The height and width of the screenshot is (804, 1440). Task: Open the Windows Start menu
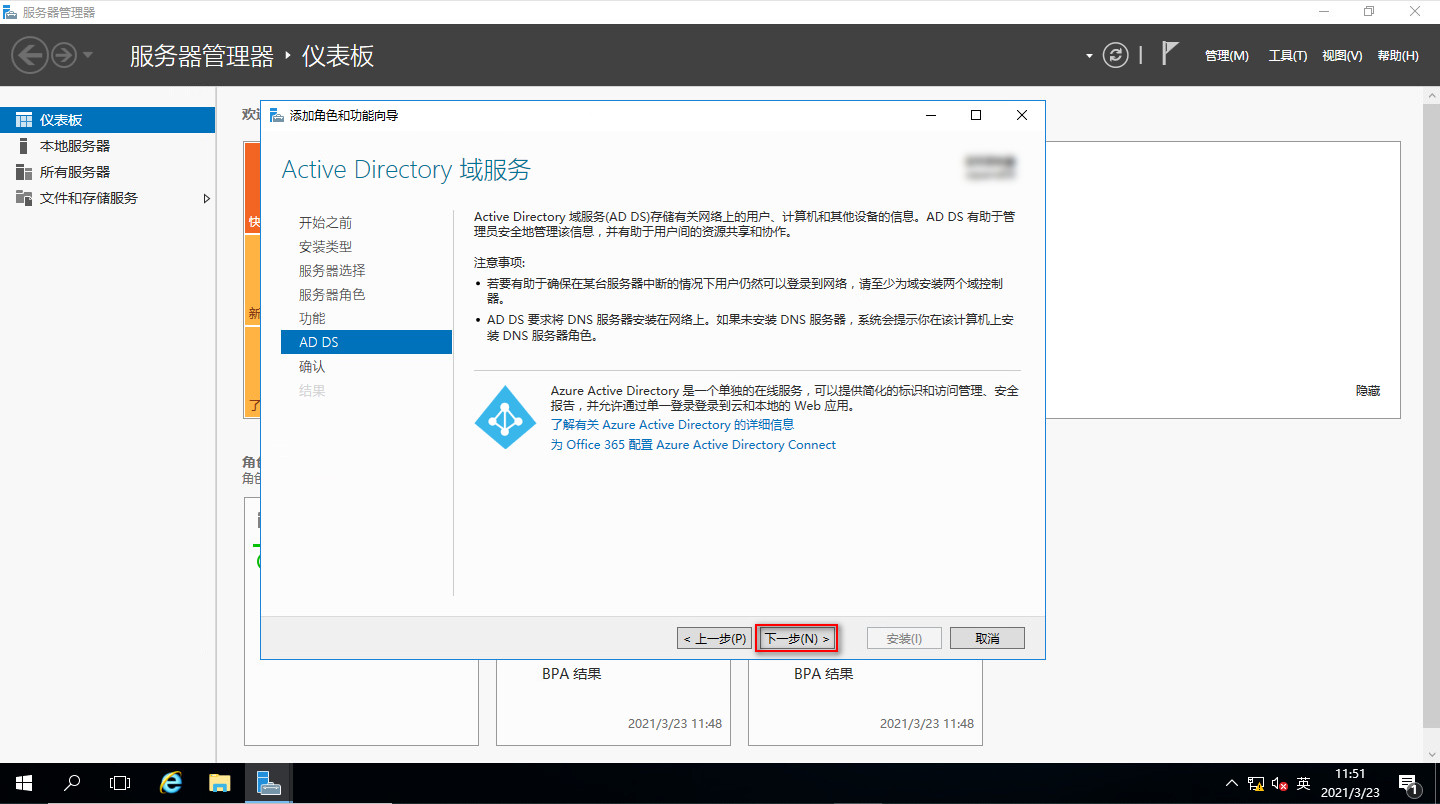click(24, 783)
